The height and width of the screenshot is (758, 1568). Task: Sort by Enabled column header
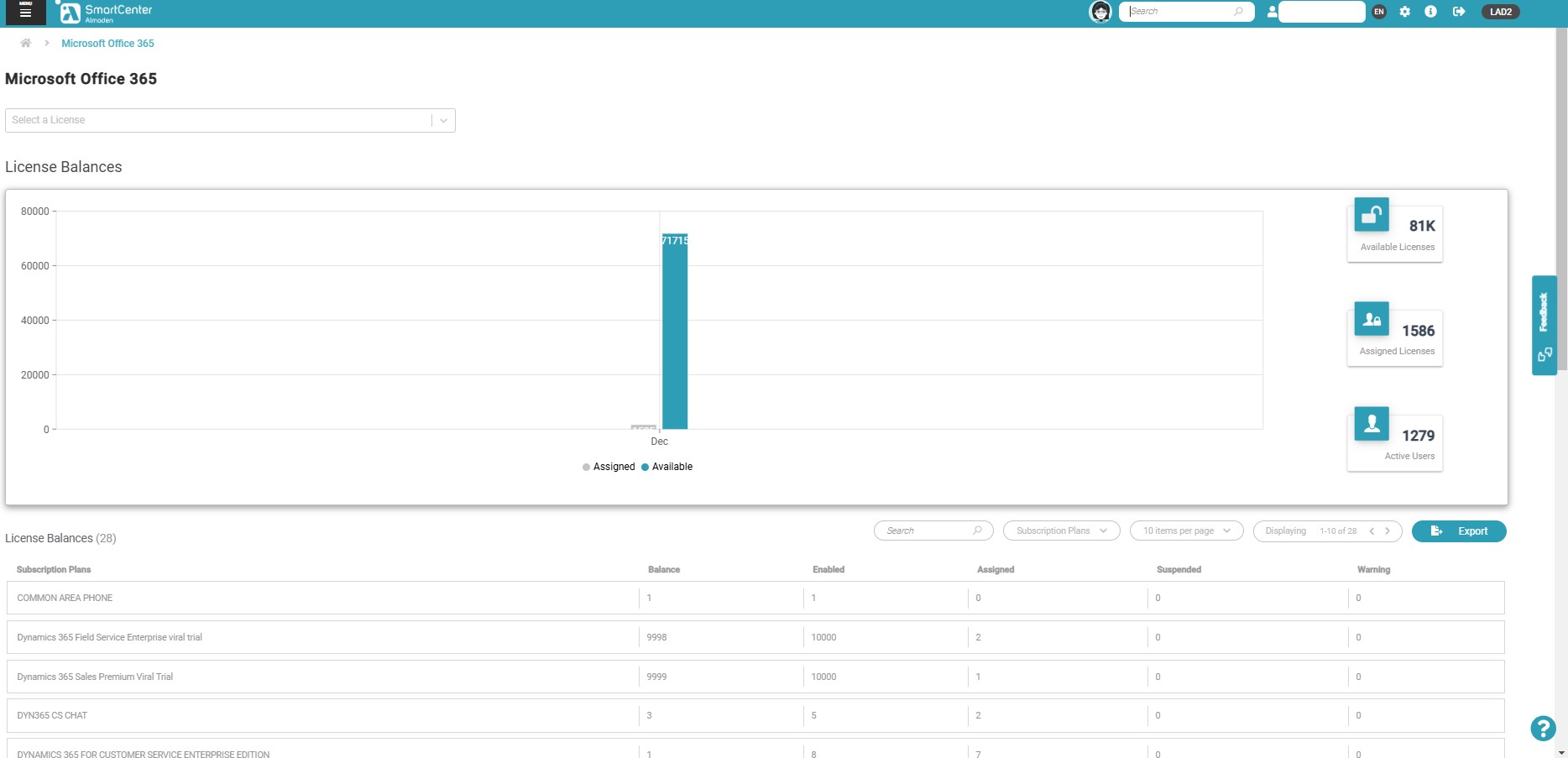click(828, 569)
